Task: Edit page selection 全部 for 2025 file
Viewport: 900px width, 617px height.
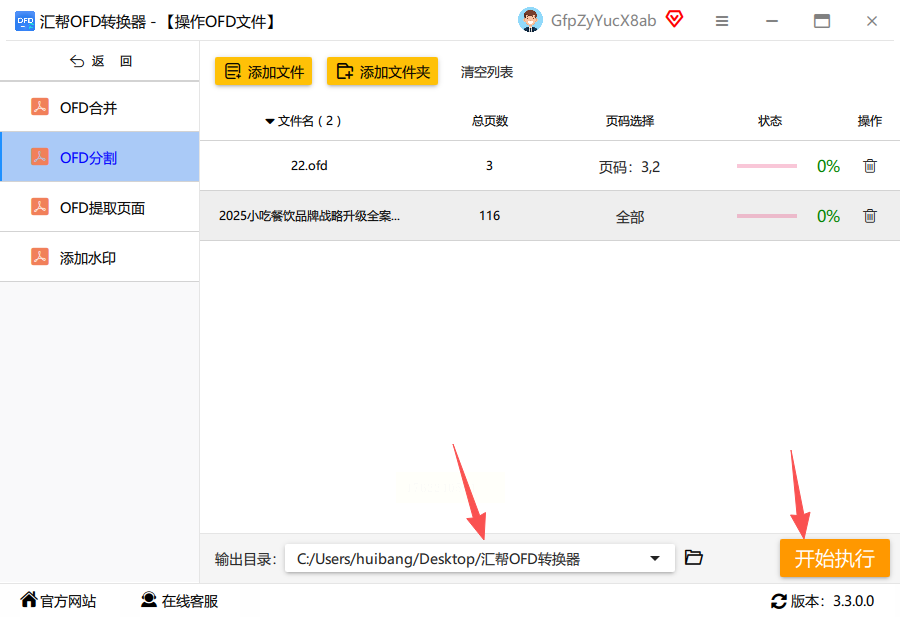Action: click(630, 217)
